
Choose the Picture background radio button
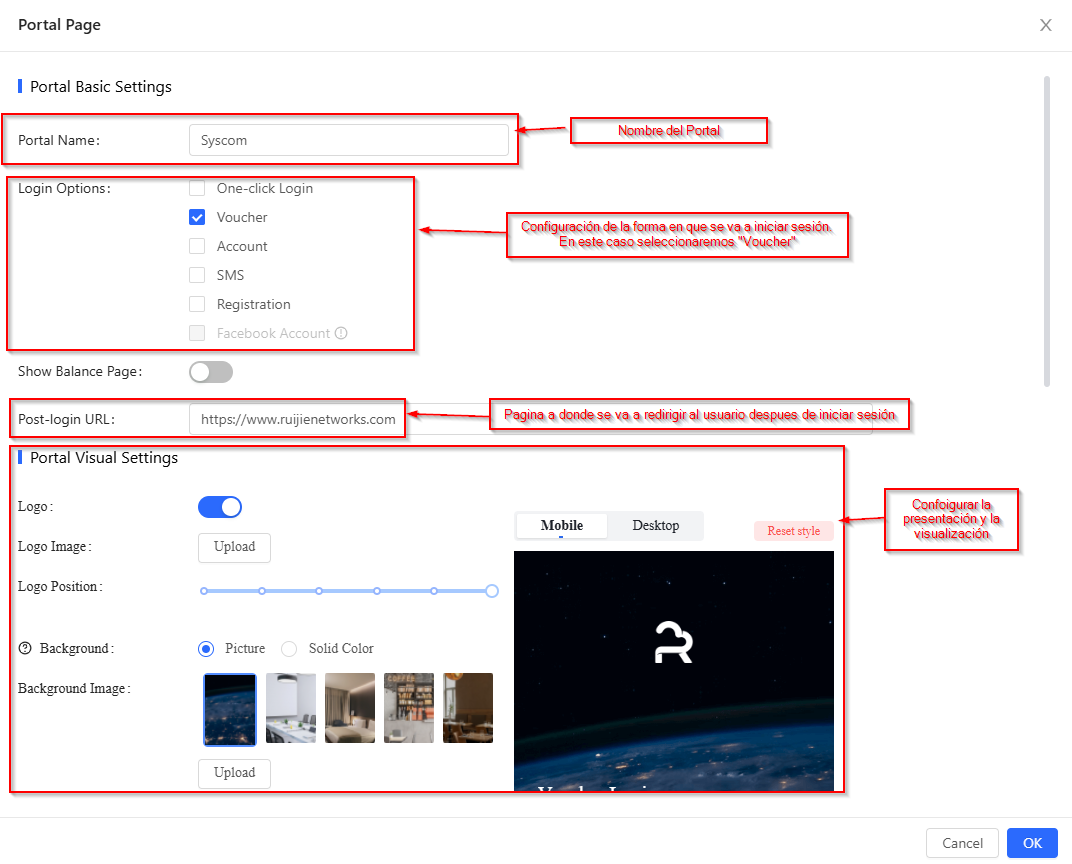pos(206,648)
